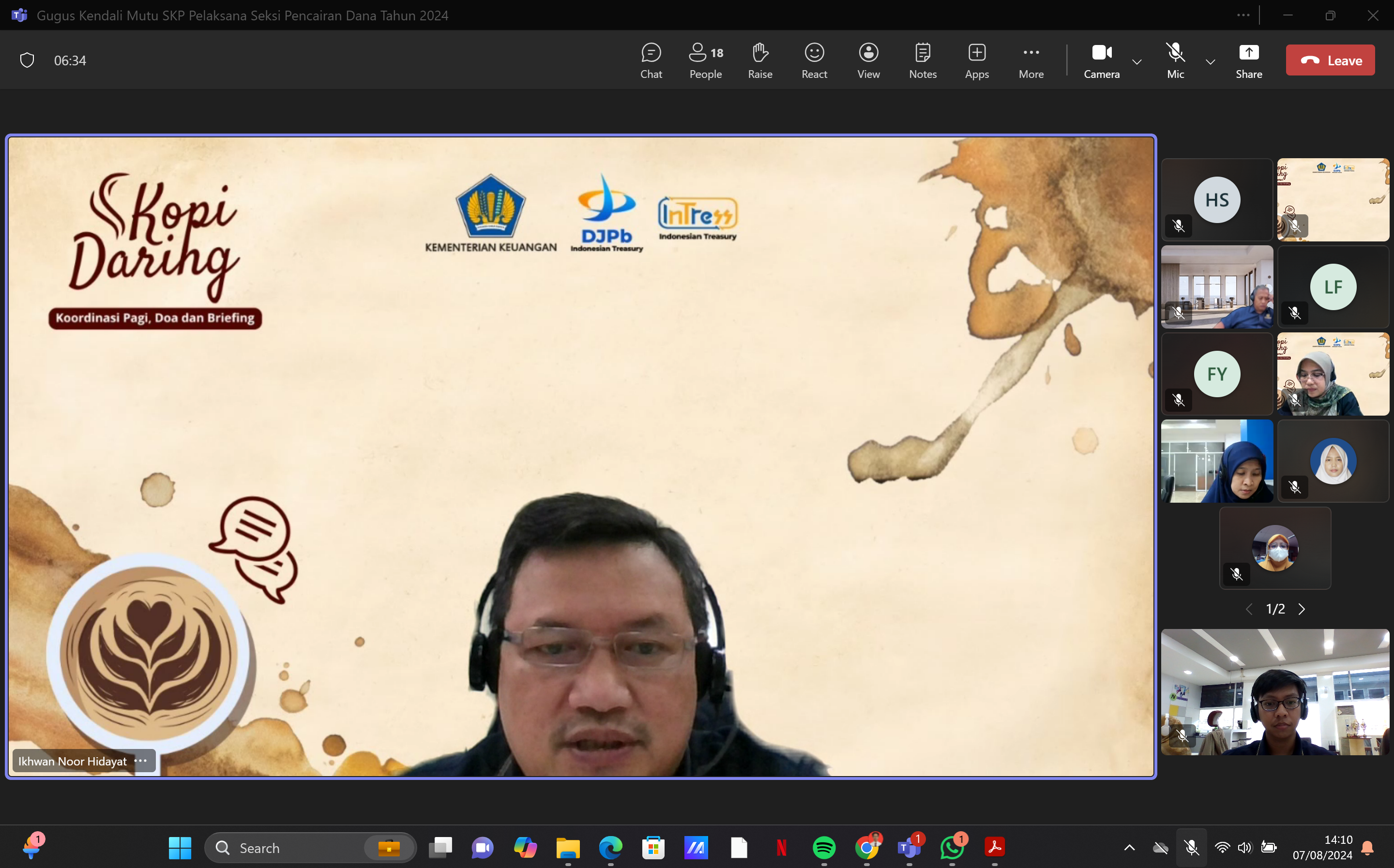The height and width of the screenshot is (868, 1394).
Task: Click the shield meeting security icon
Action: tap(27, 60)
